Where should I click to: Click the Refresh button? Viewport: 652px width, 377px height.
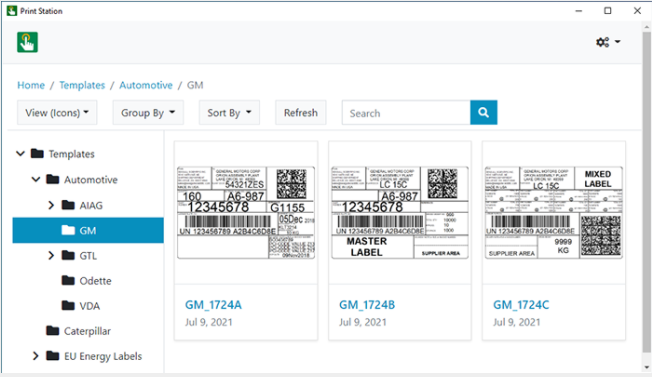point(301,112)
